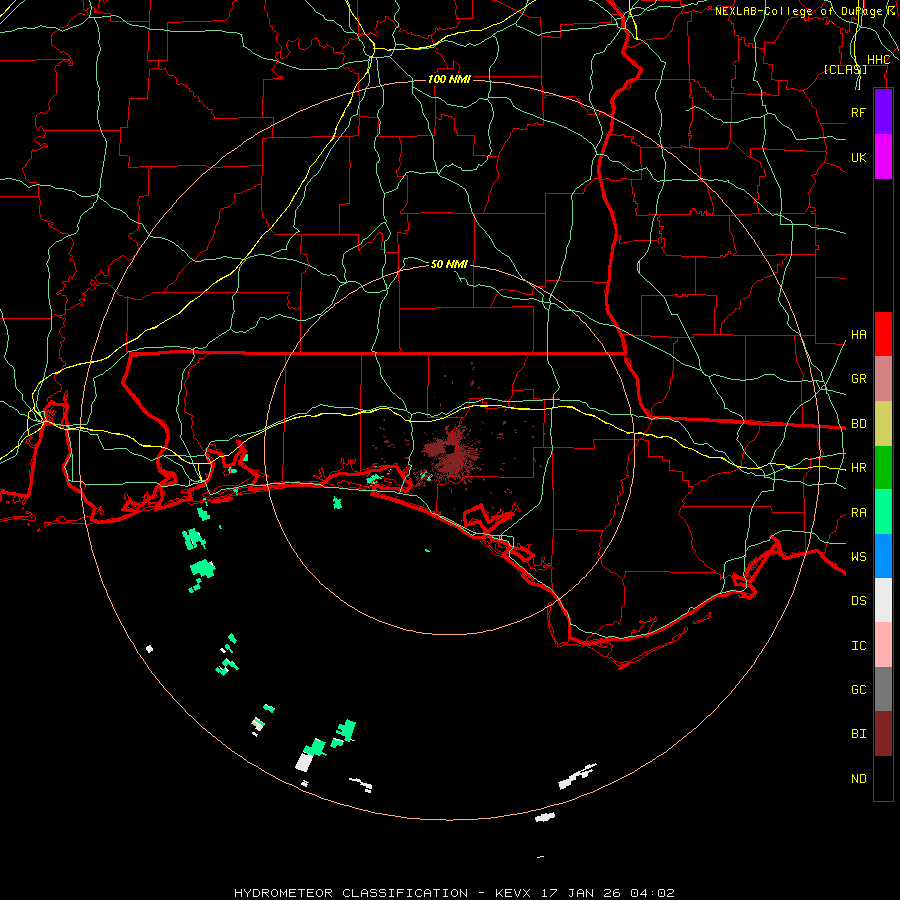Click the GC legend label
This screenshot has height=900, width=900.
tap(858, 690)
